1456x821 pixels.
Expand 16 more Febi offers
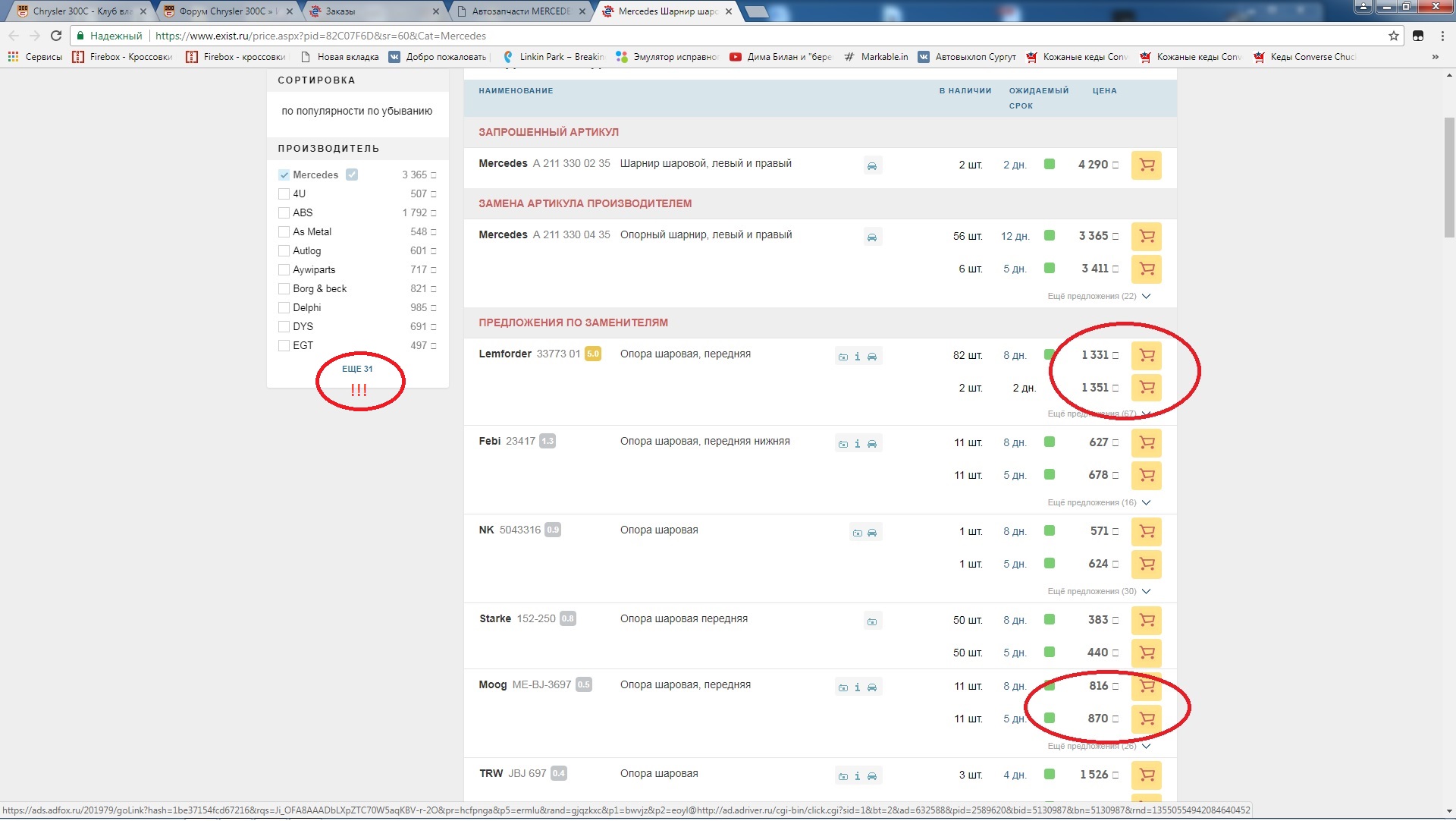point(1099,502)
